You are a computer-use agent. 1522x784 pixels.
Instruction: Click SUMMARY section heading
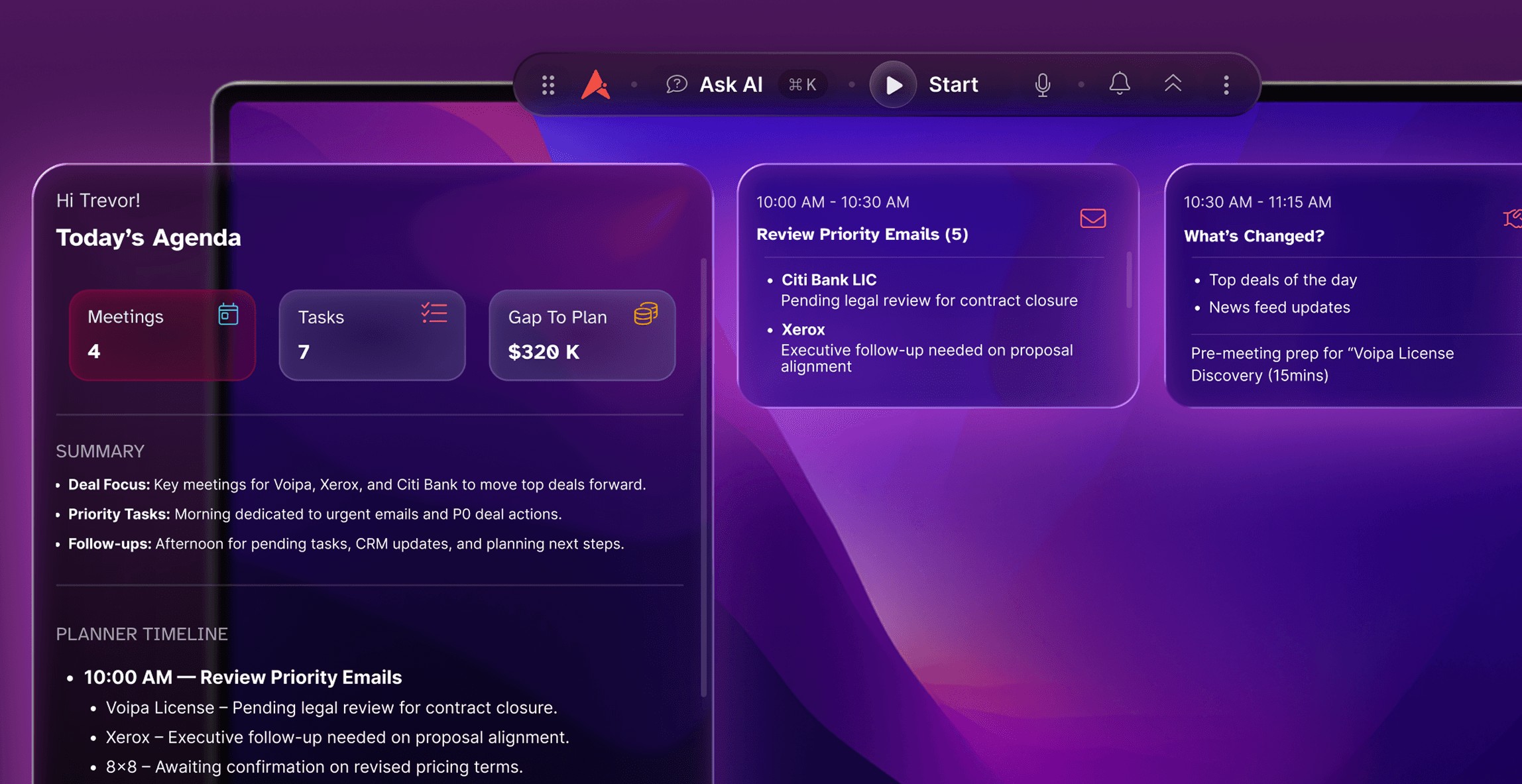[100, 451]
